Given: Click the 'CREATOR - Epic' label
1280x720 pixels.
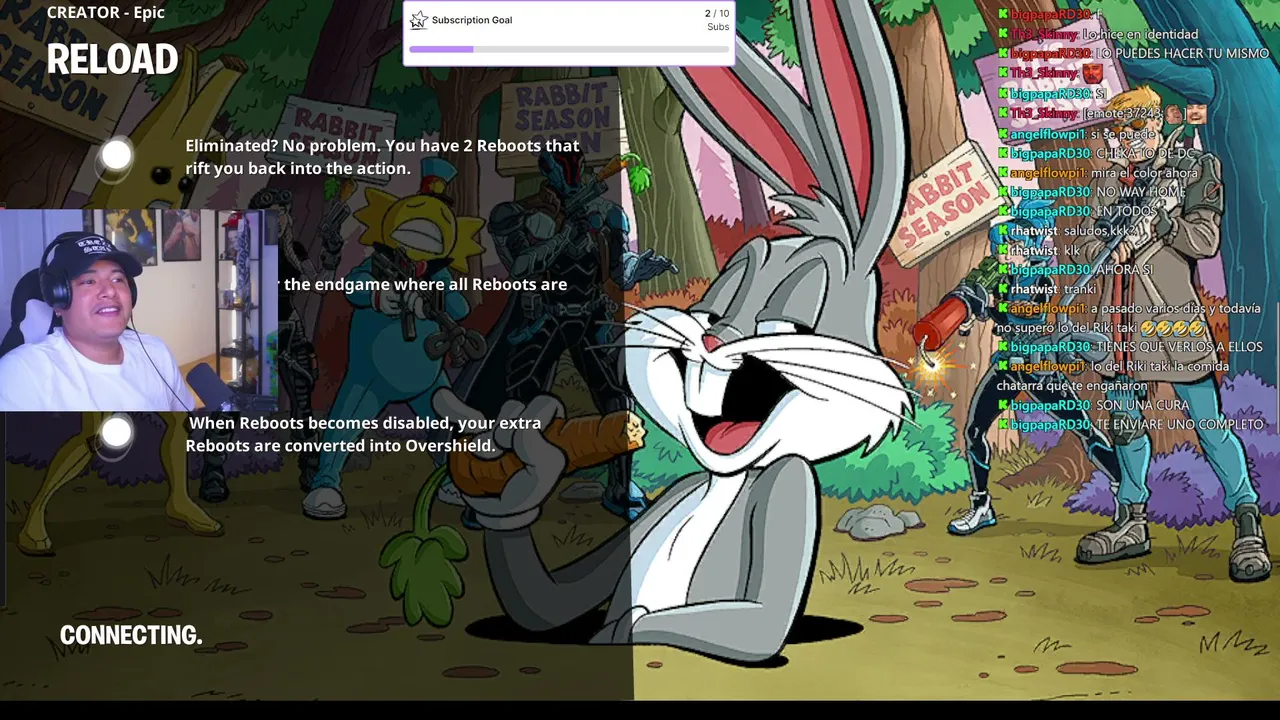Looking at the screenshot, I should click(106, 12).
